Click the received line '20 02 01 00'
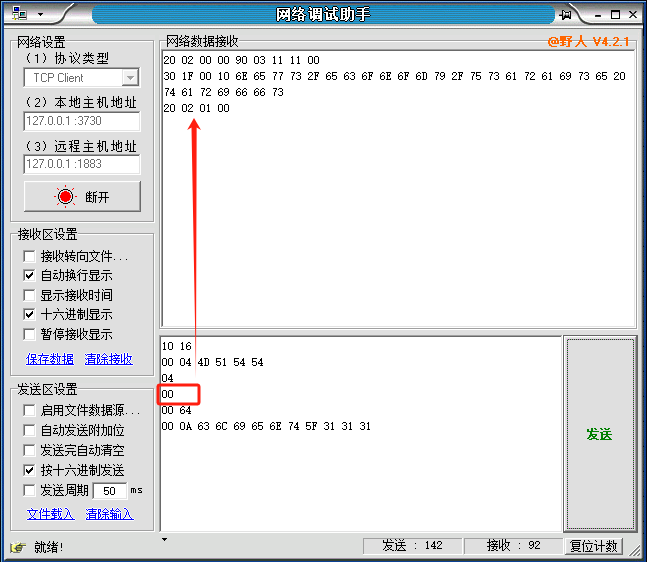 [x=196, y=108]
